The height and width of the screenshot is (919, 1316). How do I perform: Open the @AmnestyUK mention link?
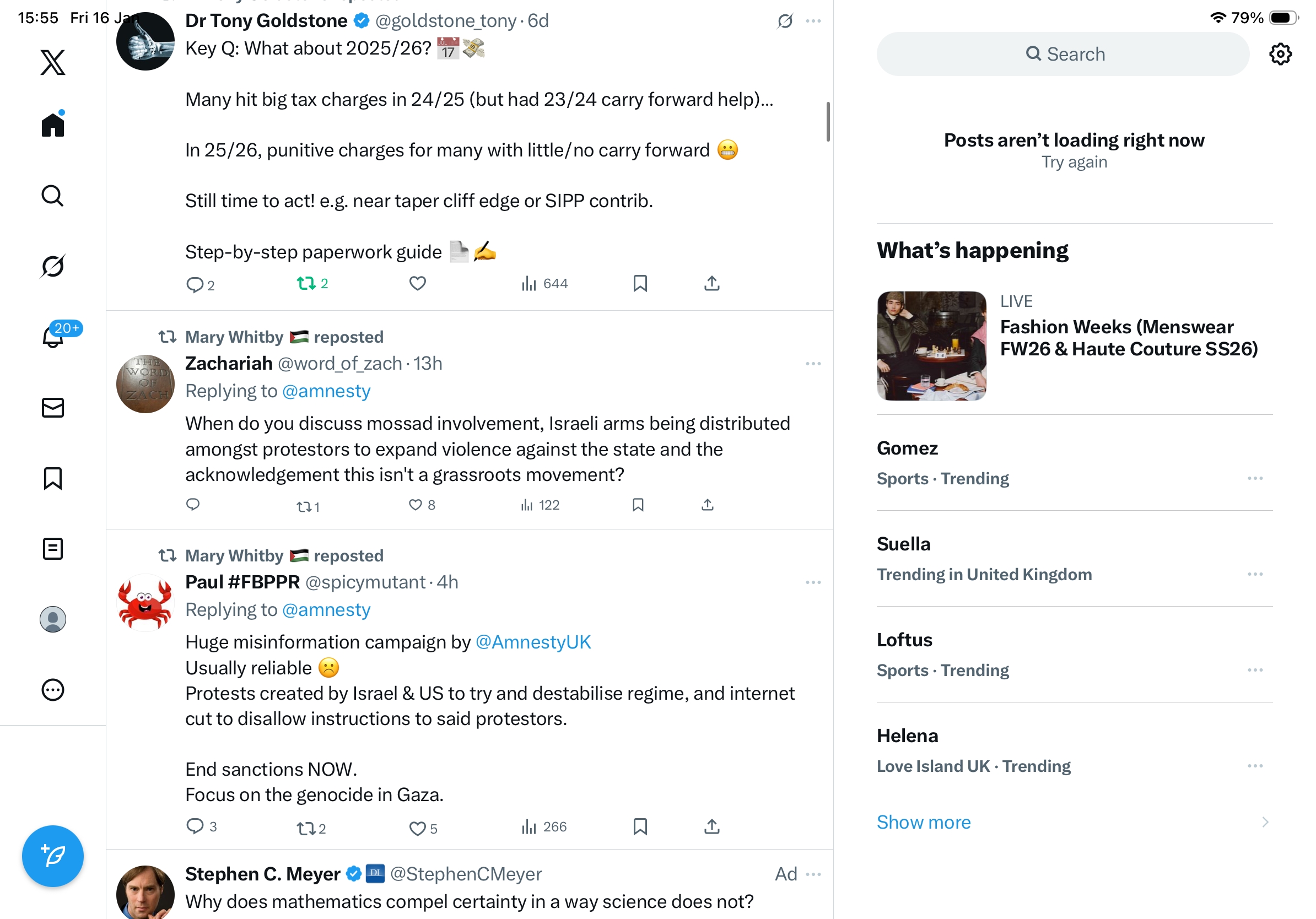(533, 642)
